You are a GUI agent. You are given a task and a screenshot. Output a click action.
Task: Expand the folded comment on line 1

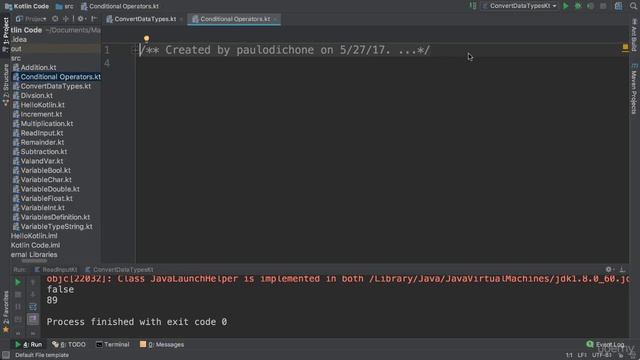[x=135, y=50]
